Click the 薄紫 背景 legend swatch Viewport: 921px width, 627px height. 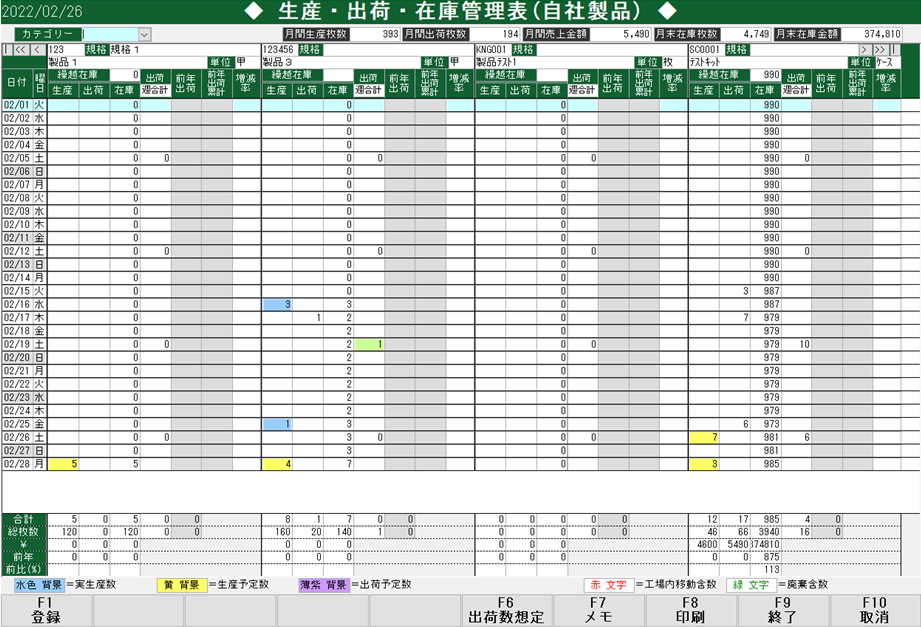[x=323, y=583]
